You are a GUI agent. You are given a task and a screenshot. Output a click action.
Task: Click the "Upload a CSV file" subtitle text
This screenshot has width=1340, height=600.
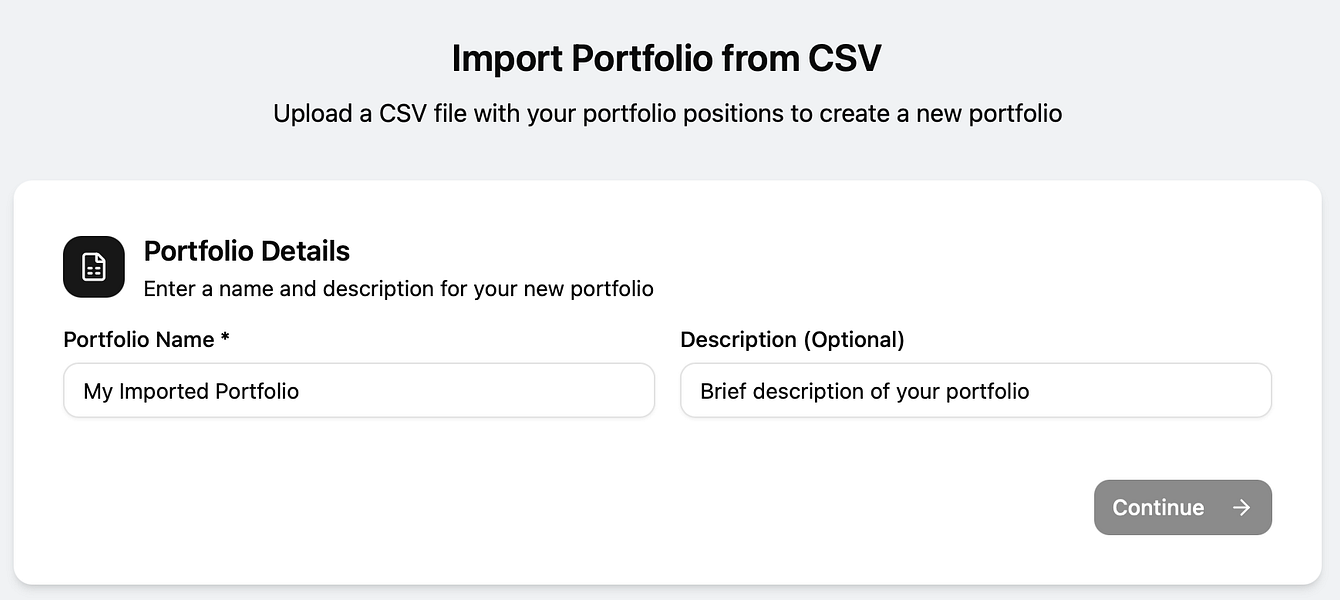667,113
